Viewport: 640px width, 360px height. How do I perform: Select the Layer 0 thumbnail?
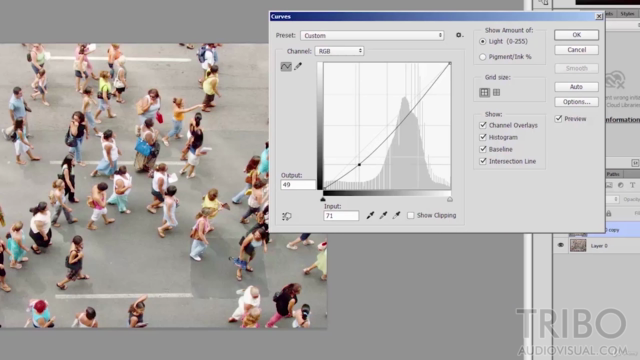click(x=578, y=245)
